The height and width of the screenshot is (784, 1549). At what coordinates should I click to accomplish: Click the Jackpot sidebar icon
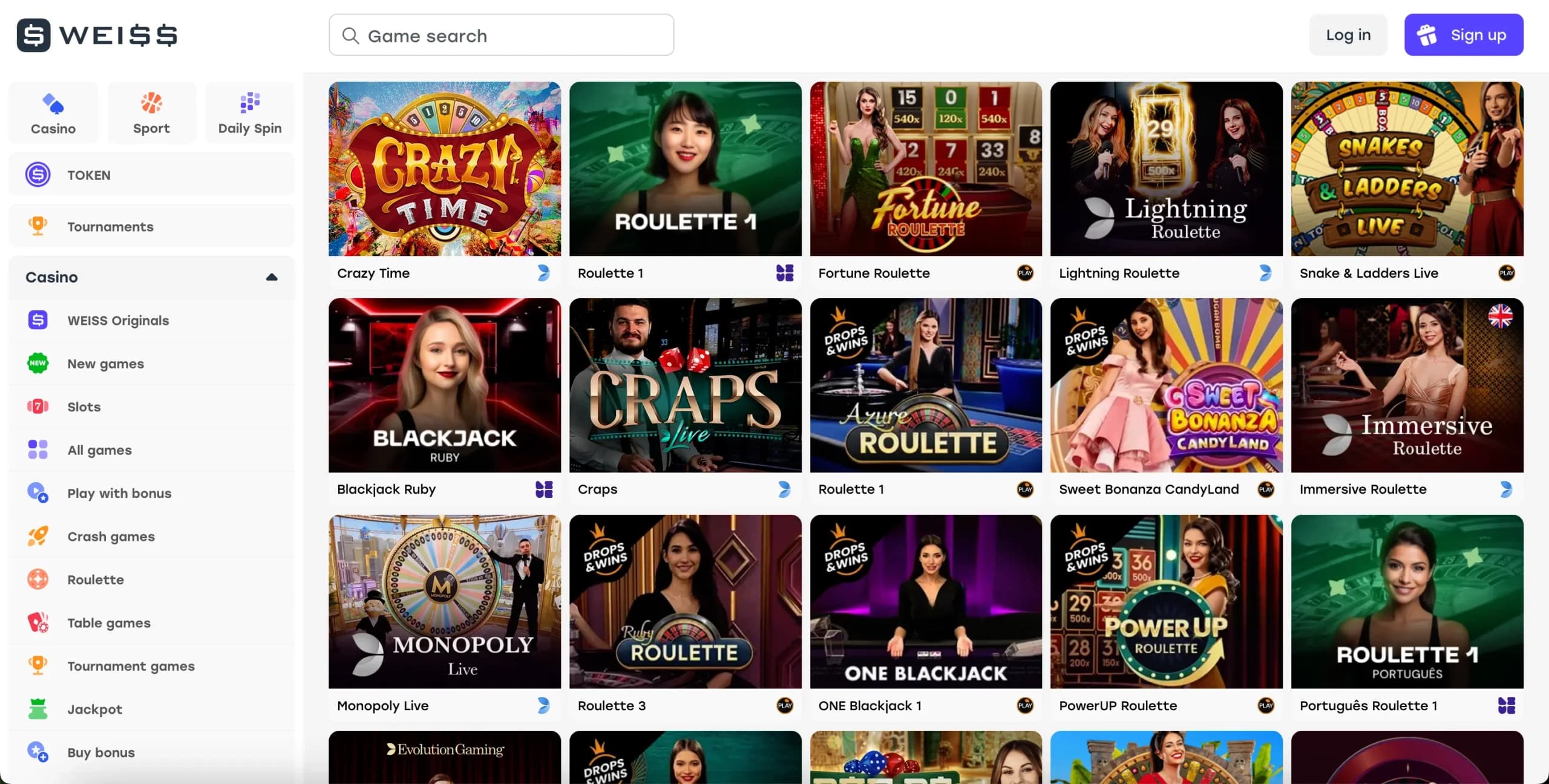(38, 708)
